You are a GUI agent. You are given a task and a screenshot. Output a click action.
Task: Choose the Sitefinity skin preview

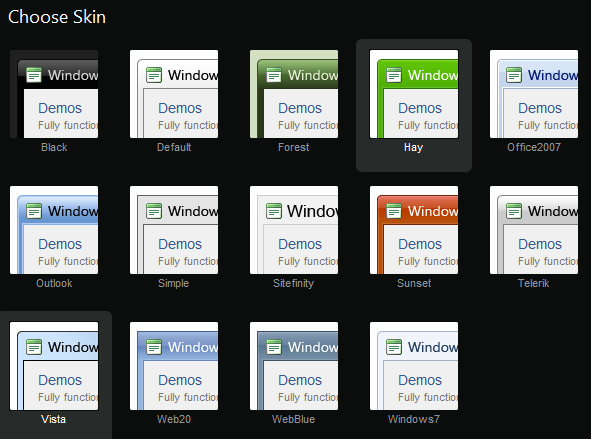click(x=294, y=230)
